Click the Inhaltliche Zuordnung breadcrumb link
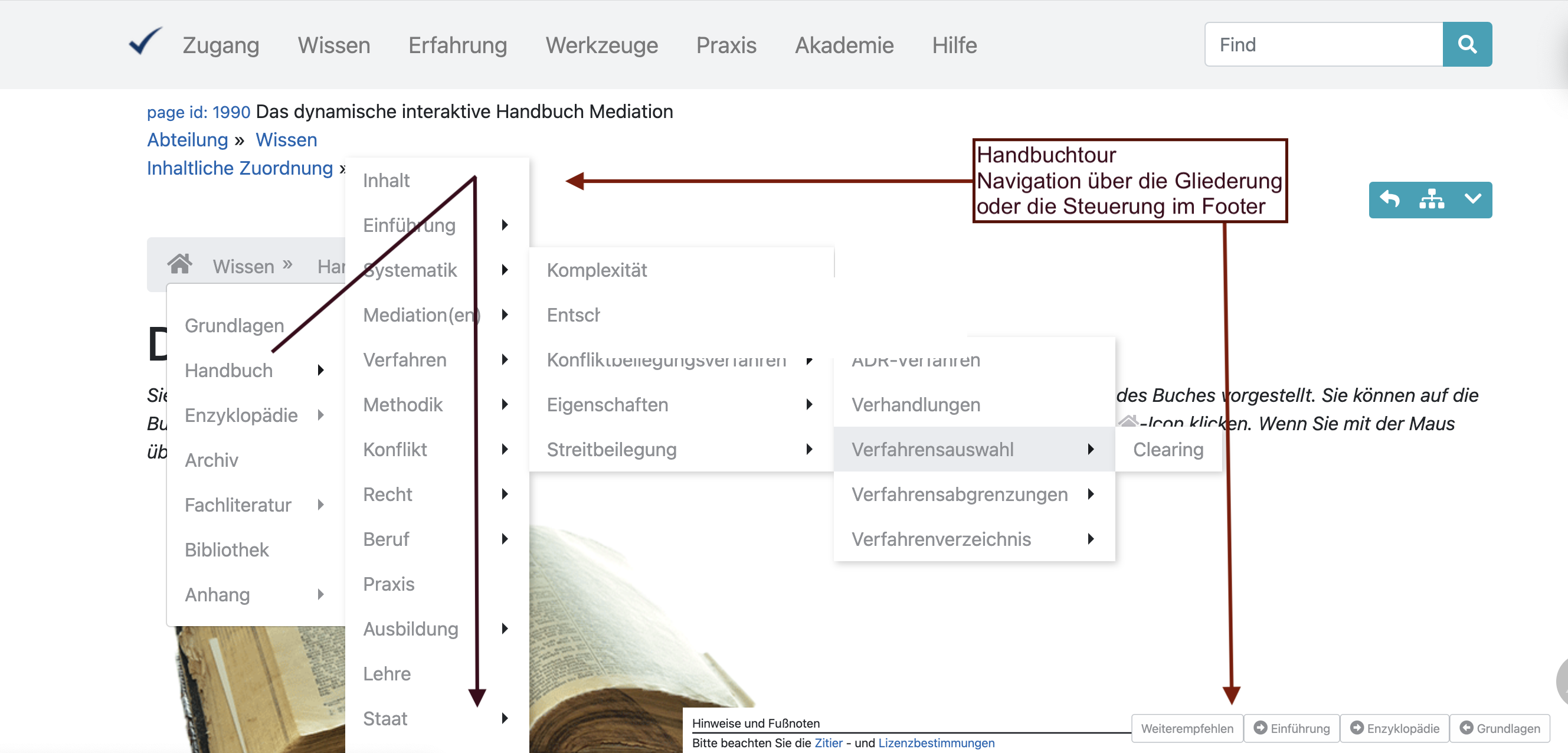Screen dimensions: 1568x753 tap(238, 168)
